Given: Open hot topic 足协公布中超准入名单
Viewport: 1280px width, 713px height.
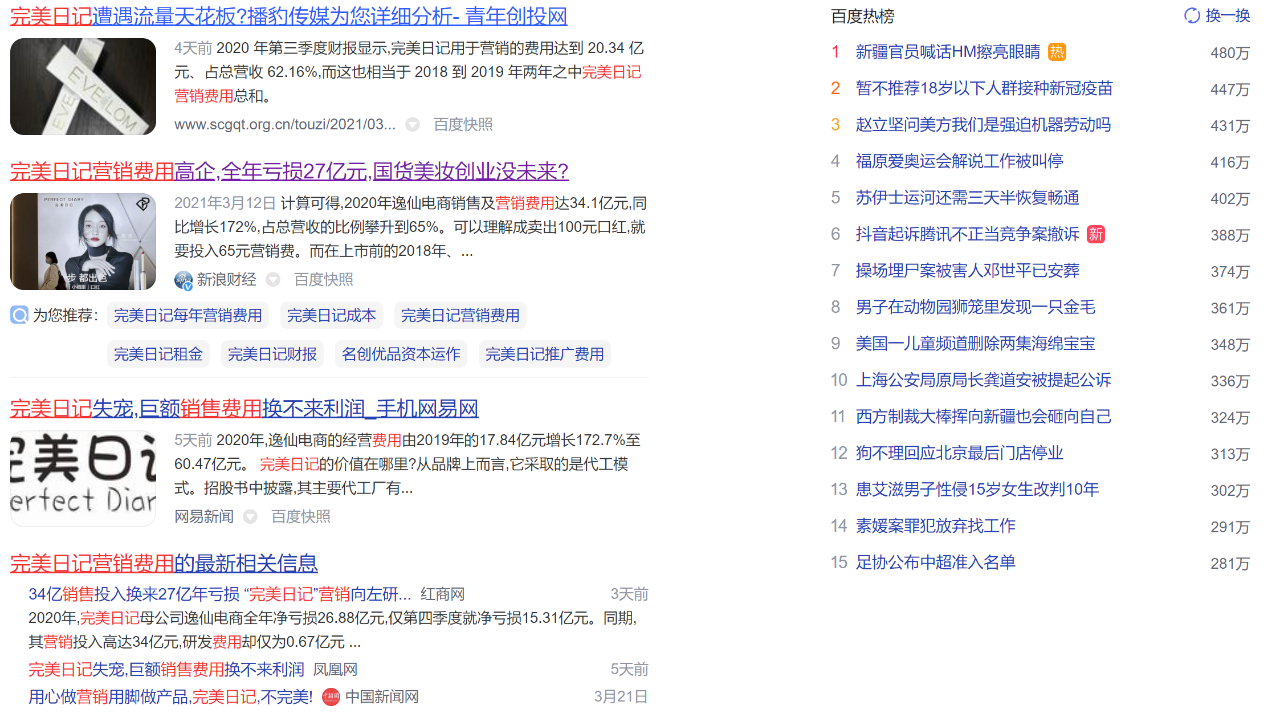Looking at the screenshot, I should tap(936, 563).
